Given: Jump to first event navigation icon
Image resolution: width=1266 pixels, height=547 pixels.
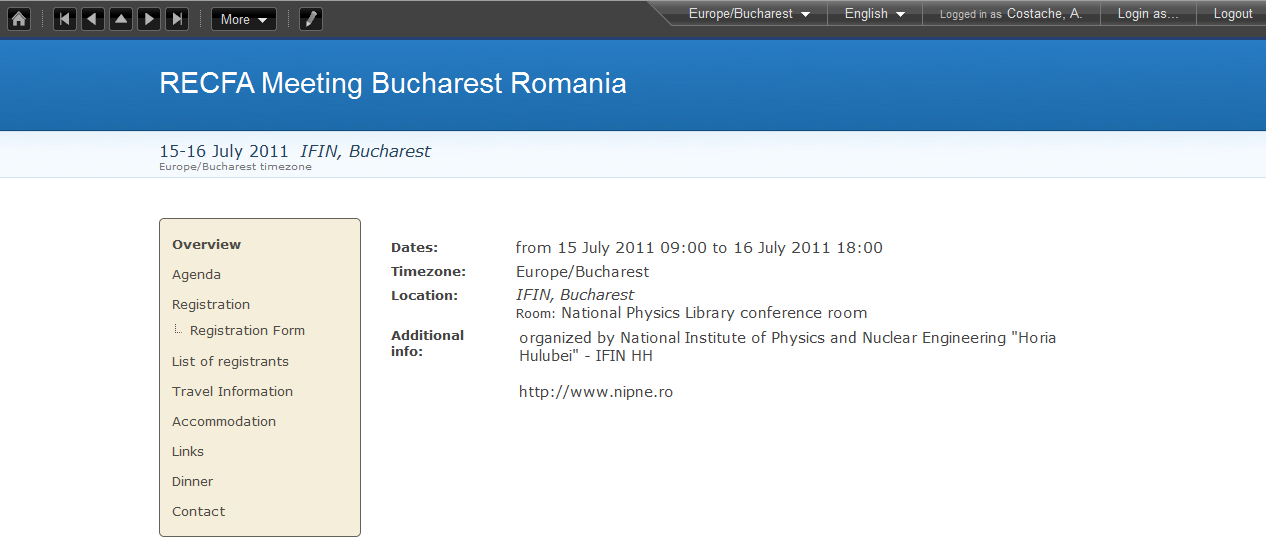Looking at the screenshot, I should [65, 19].
